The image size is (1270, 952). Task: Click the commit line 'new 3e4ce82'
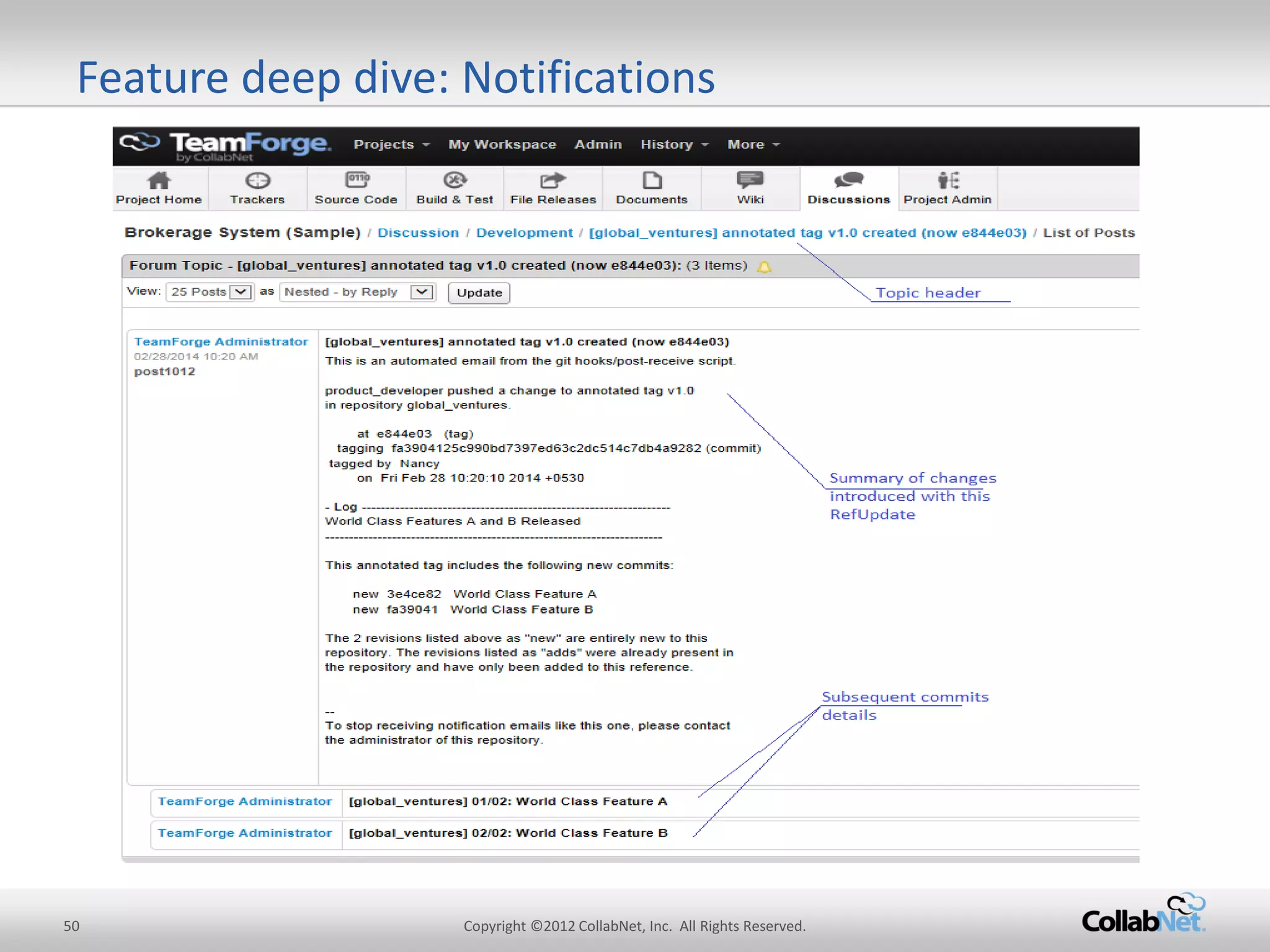point(474,594)
